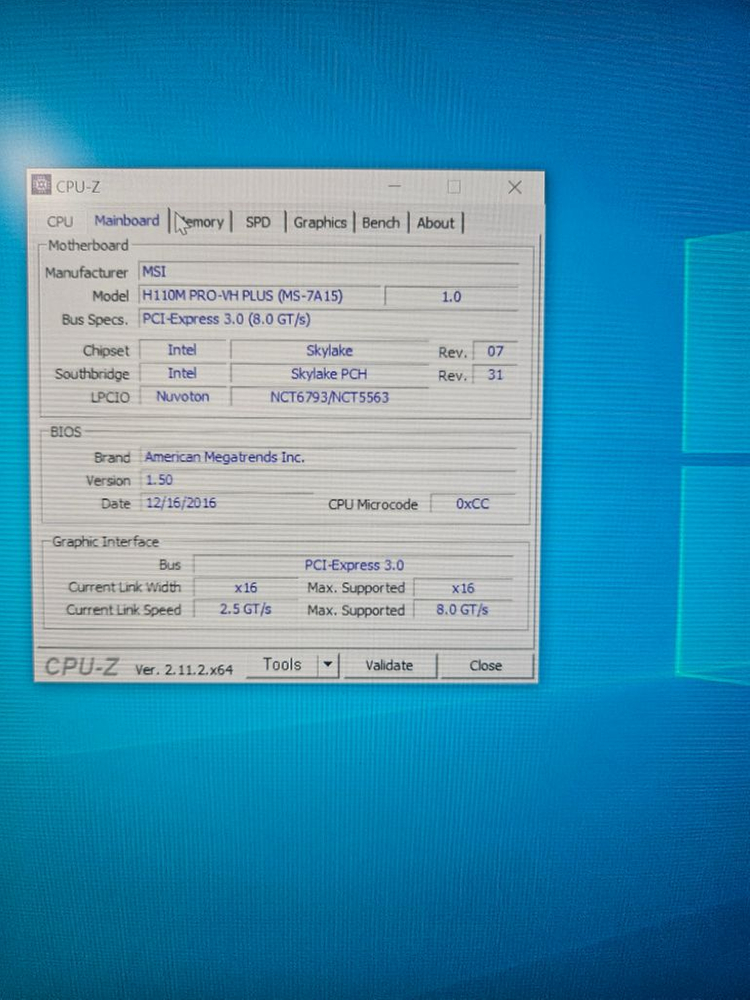Image resolution: width=750 pixels, height=1000 pixels.
Task: Click the Chipset Rev. value 07
Action: pos(495,351)
